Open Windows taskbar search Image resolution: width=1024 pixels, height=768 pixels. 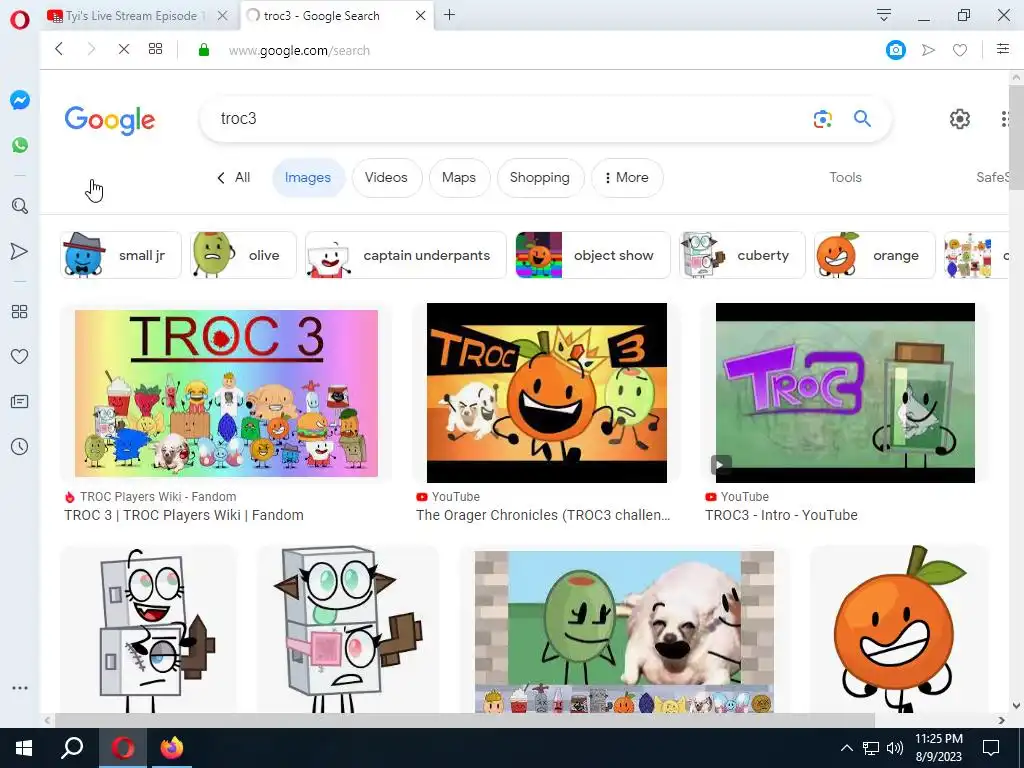(x=72, y=748)
